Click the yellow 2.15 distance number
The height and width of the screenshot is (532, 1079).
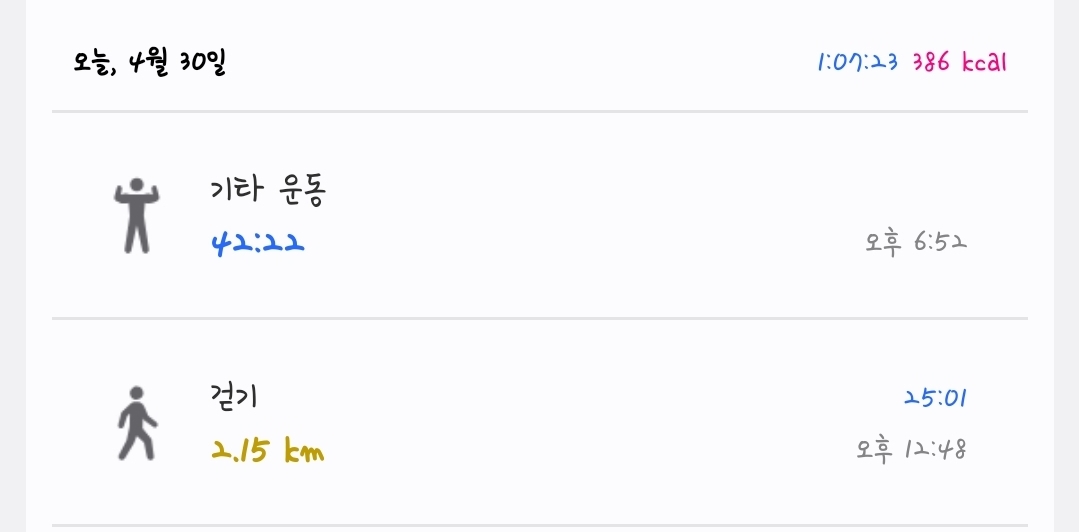pyautogui.click(x=240, y=451)
